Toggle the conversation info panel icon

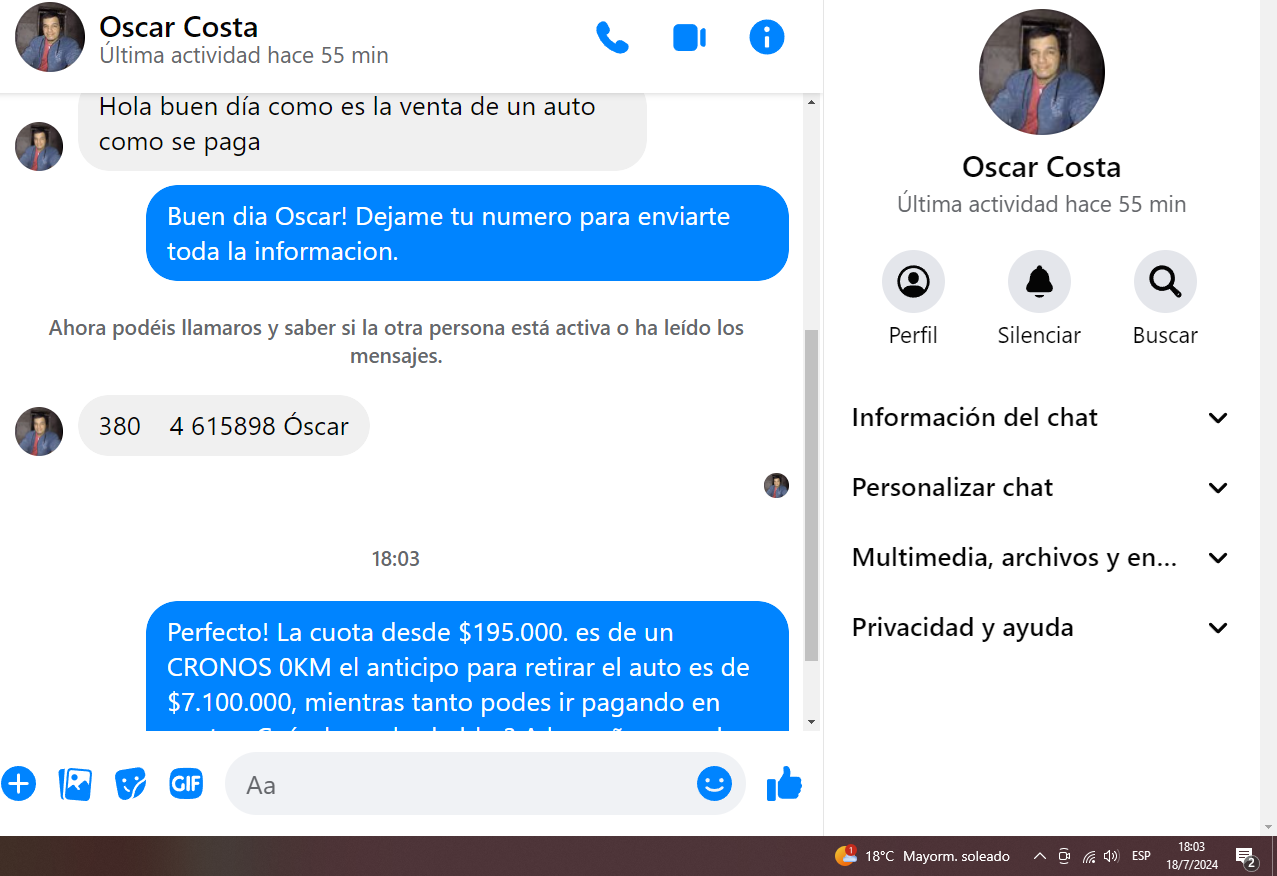pos(767,38)
